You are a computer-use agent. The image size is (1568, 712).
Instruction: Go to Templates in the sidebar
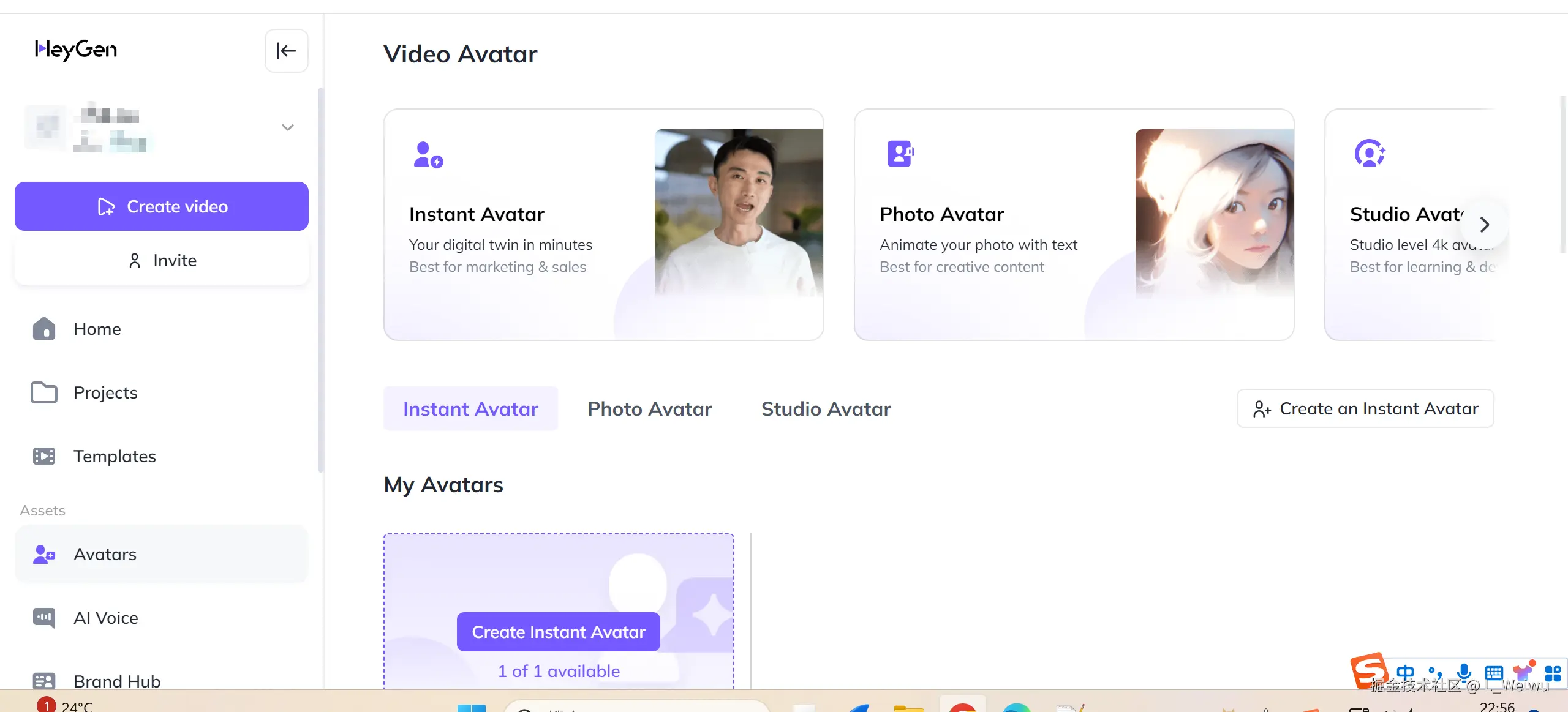115,456
